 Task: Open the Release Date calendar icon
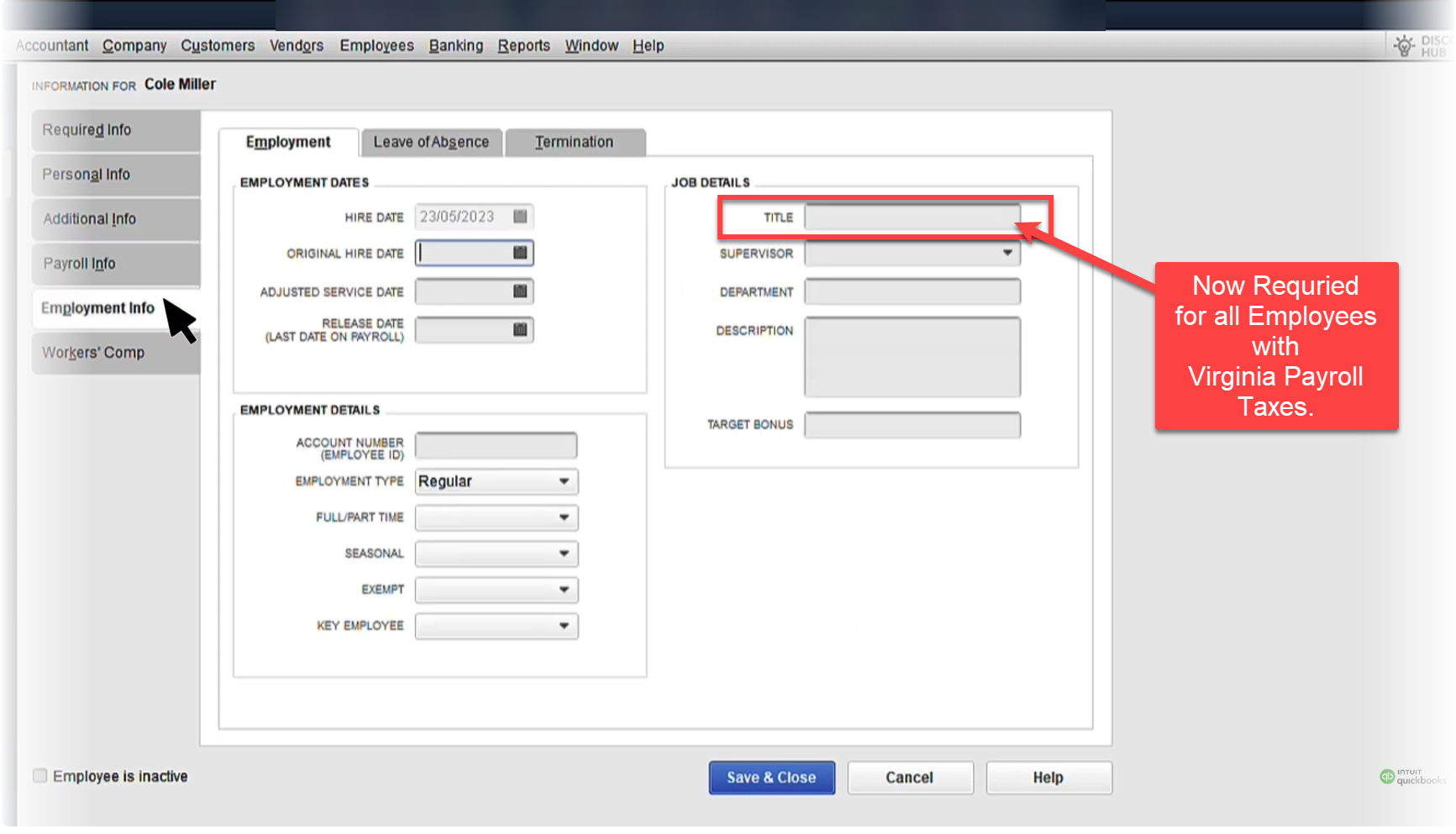click(x=520, y=330)
